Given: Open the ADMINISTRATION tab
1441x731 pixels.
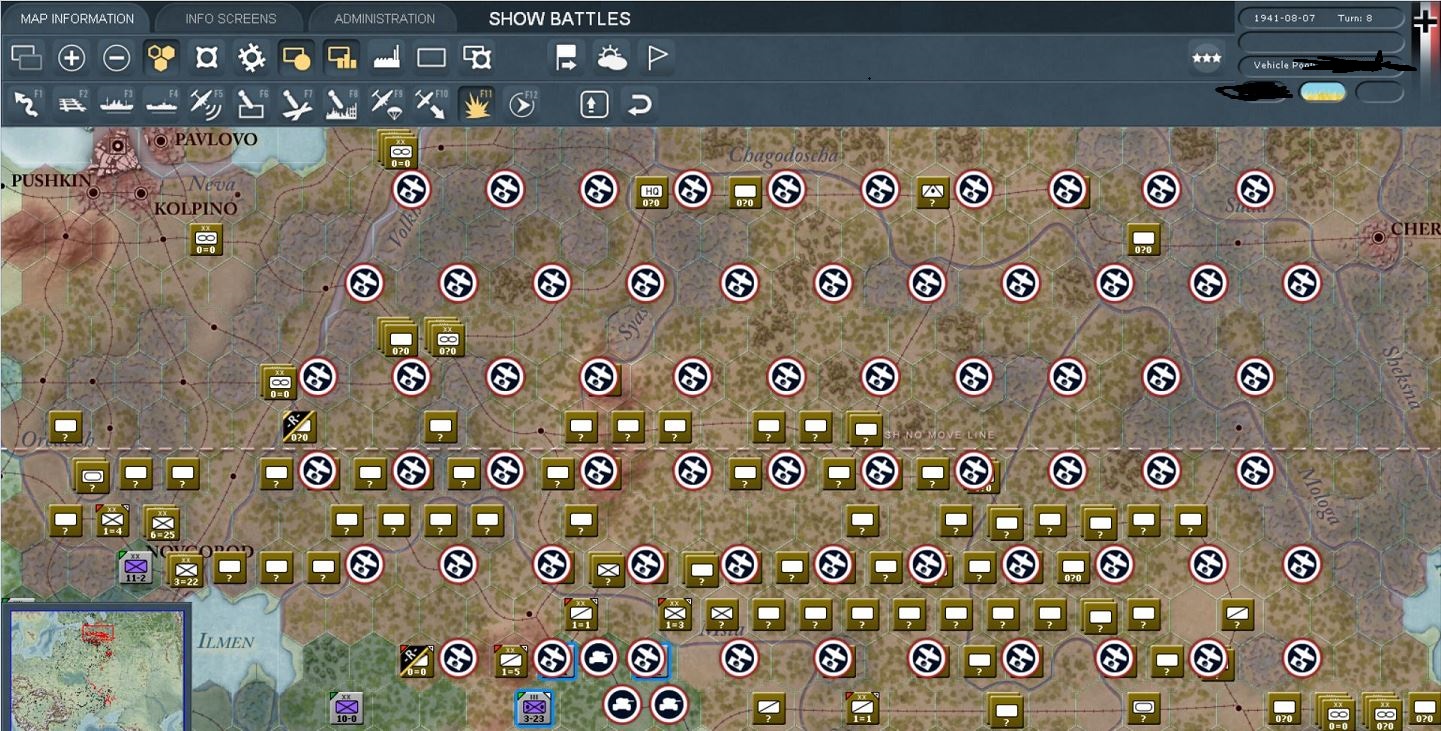Looking at the screenshot, I should click(x=384, y=18).
